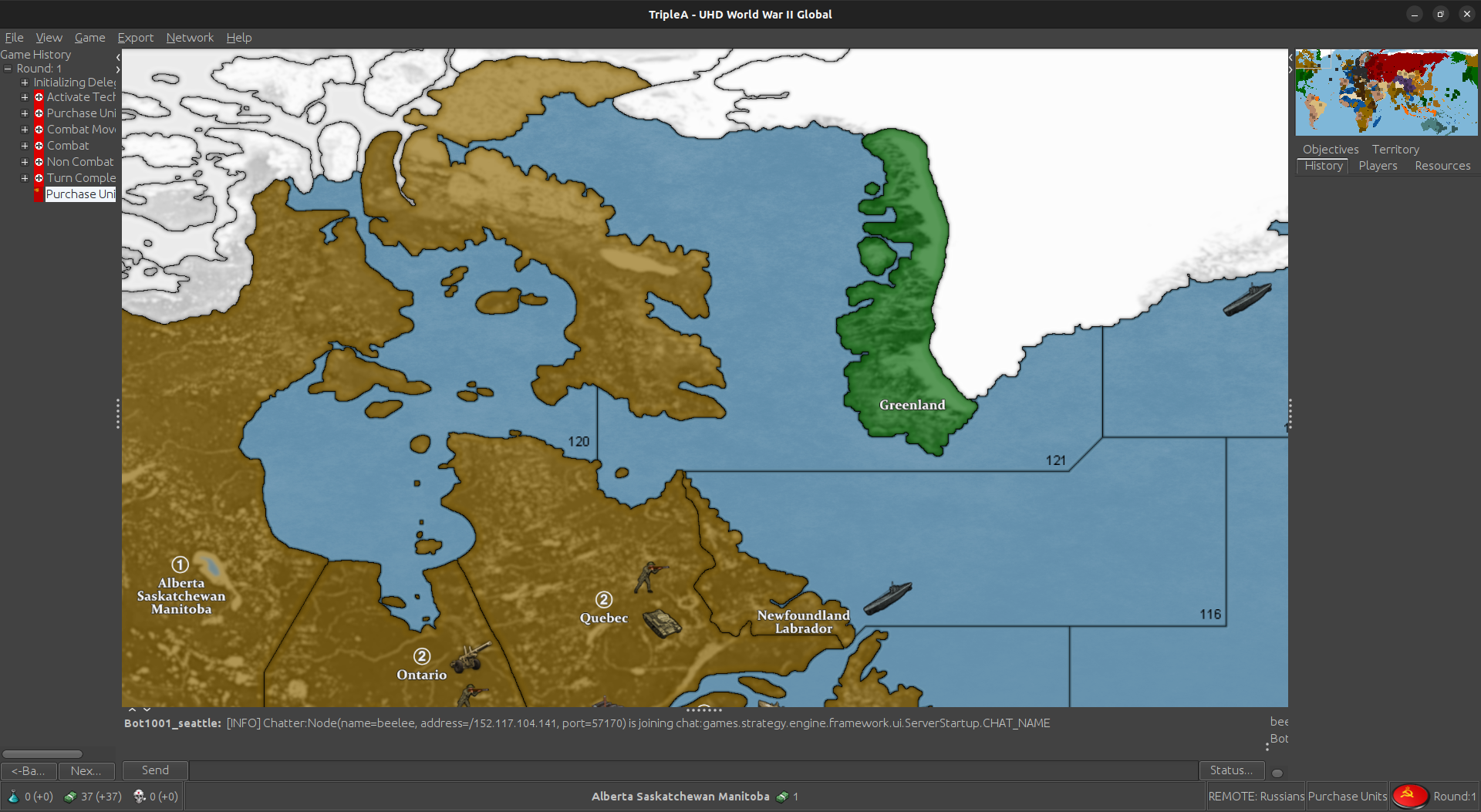Click the world minimap thumbnail

coord(1386,93)
